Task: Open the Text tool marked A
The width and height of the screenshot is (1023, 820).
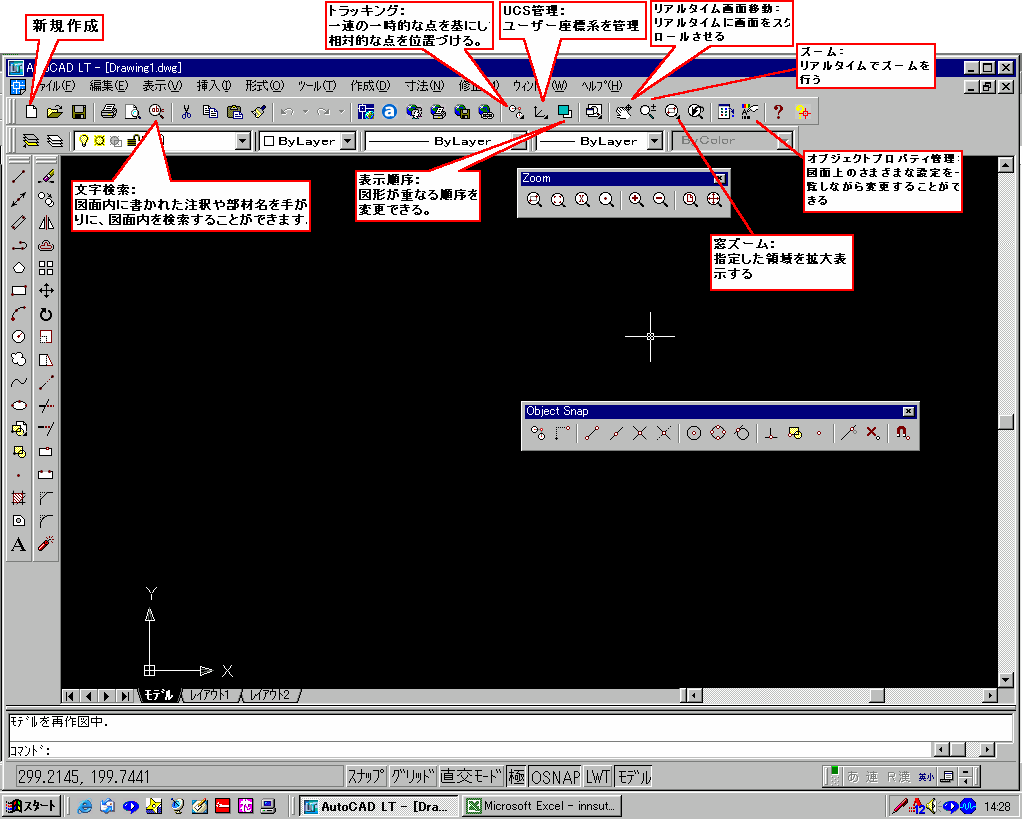Action: (19, 544)
